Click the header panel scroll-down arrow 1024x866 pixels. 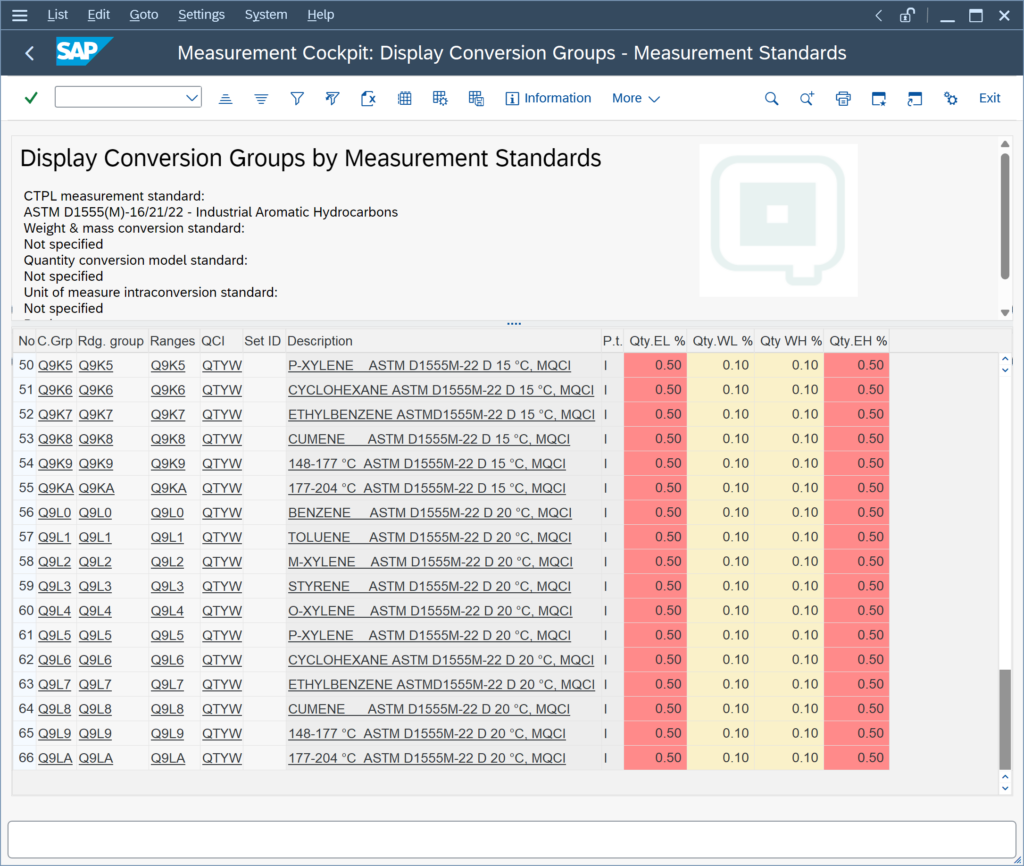(1005, 312)
